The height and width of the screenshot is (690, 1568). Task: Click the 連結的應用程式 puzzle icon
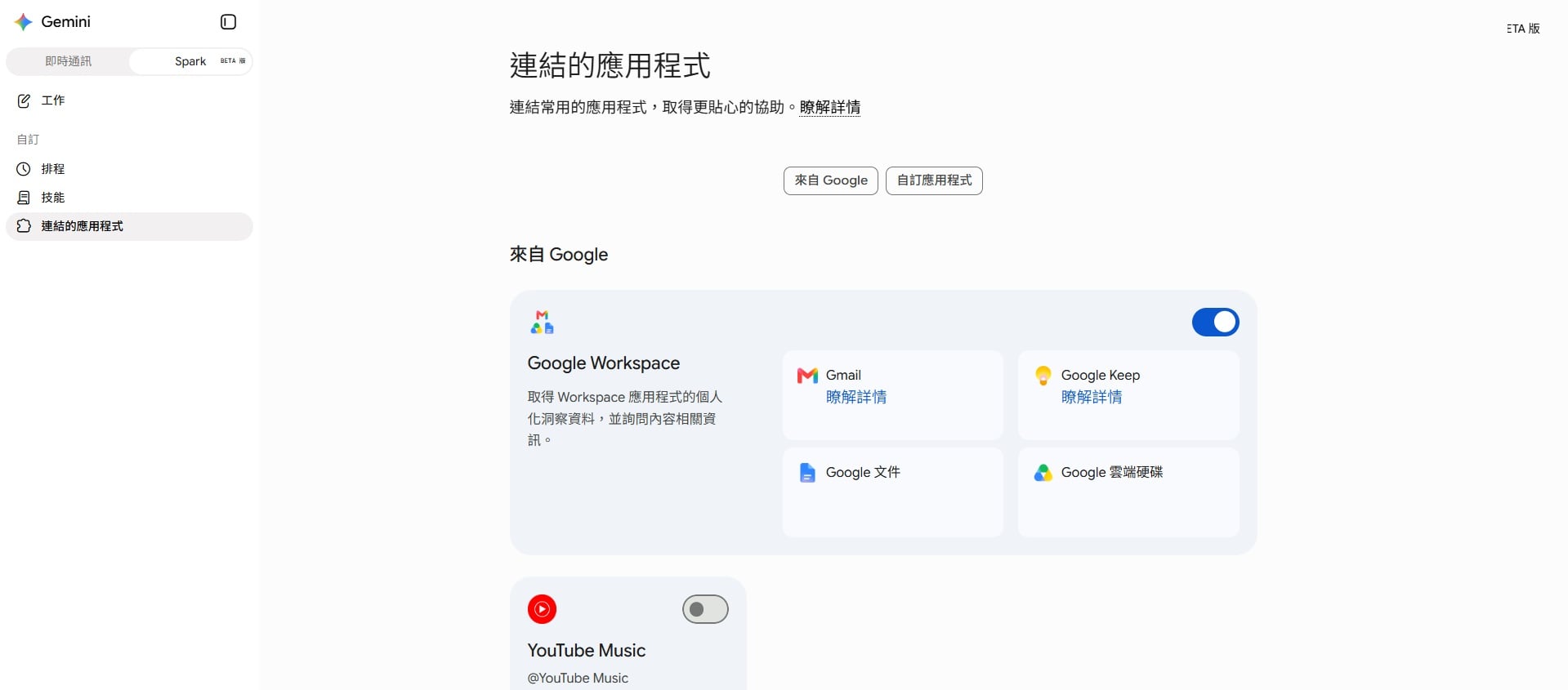(x=24, y=226)
